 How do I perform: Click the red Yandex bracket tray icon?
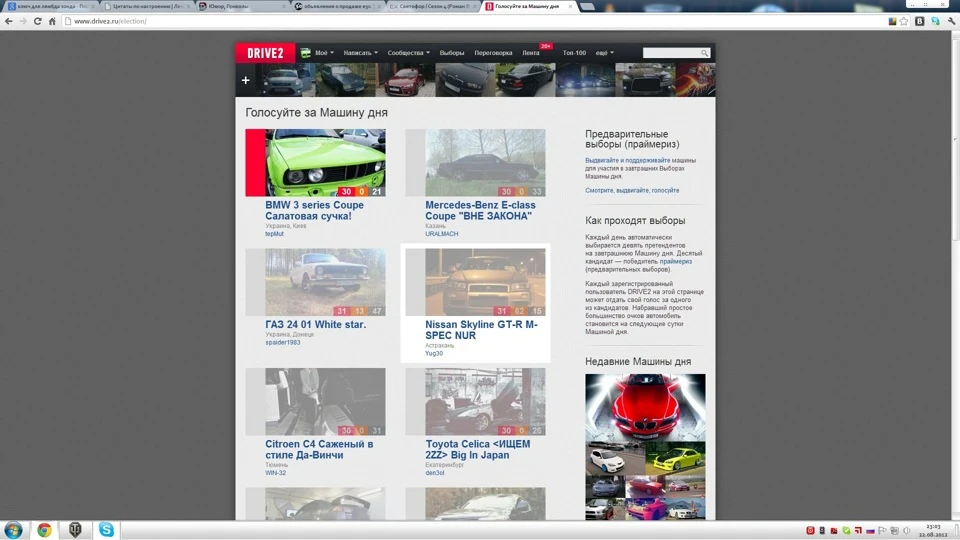point(858,530)
